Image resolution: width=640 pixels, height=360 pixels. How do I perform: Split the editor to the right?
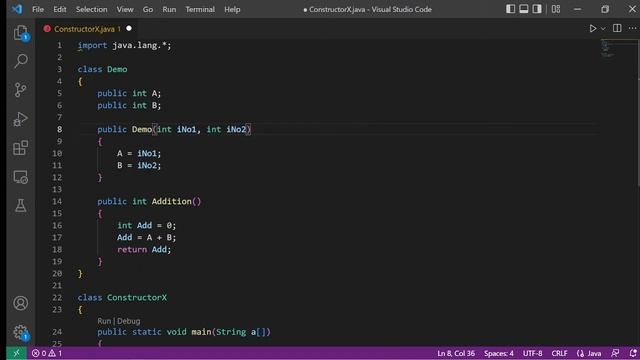coord(617,28)
